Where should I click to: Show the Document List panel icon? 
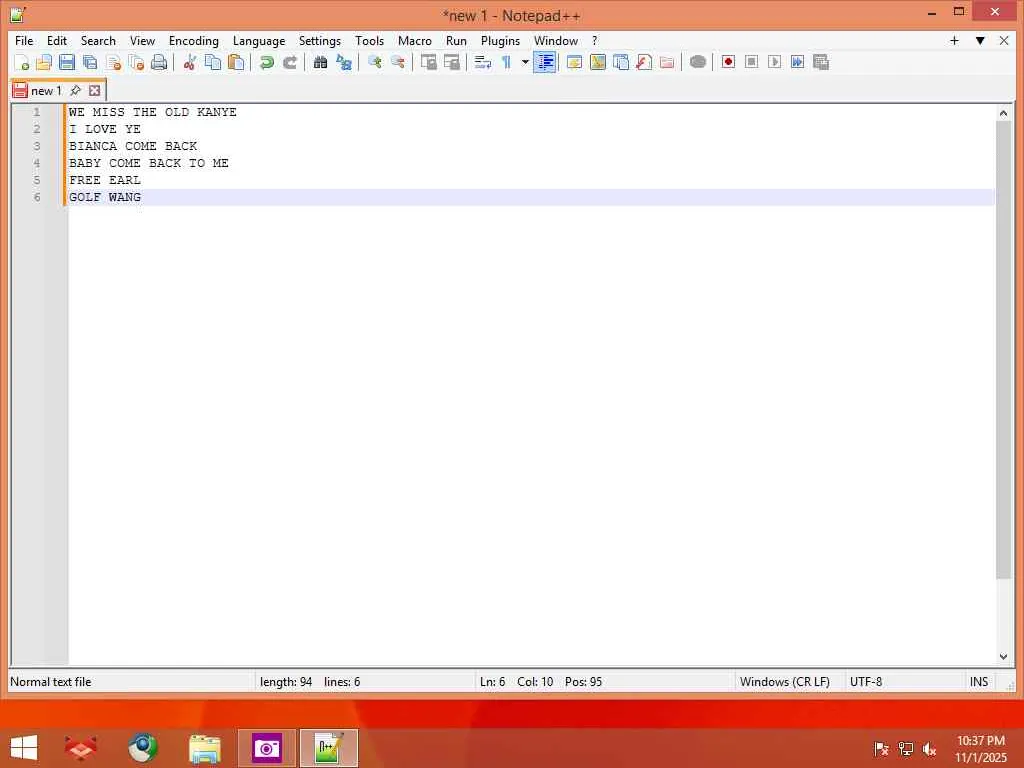pos(621,62)
